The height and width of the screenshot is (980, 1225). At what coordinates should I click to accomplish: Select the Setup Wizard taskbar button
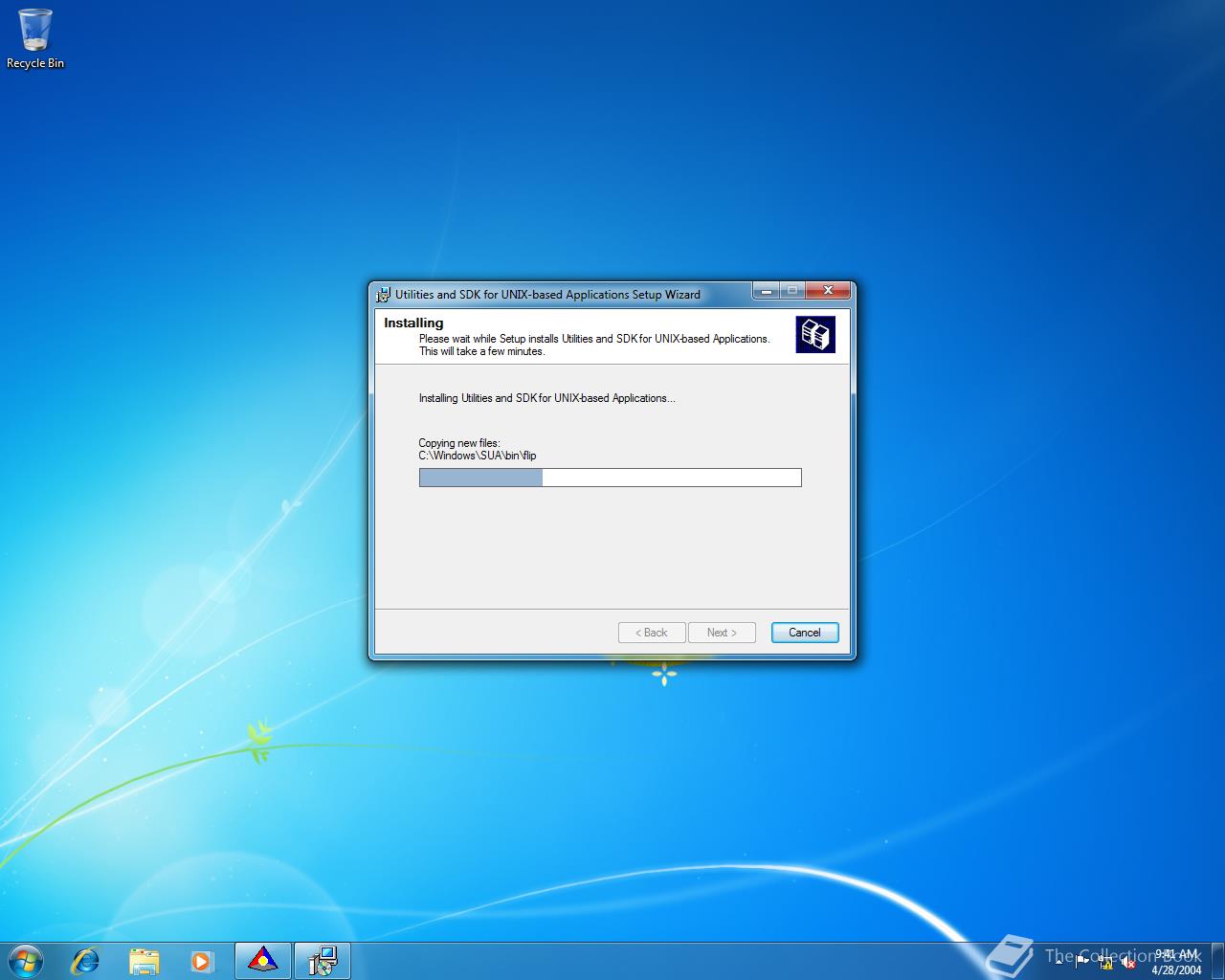coord(322,960)
